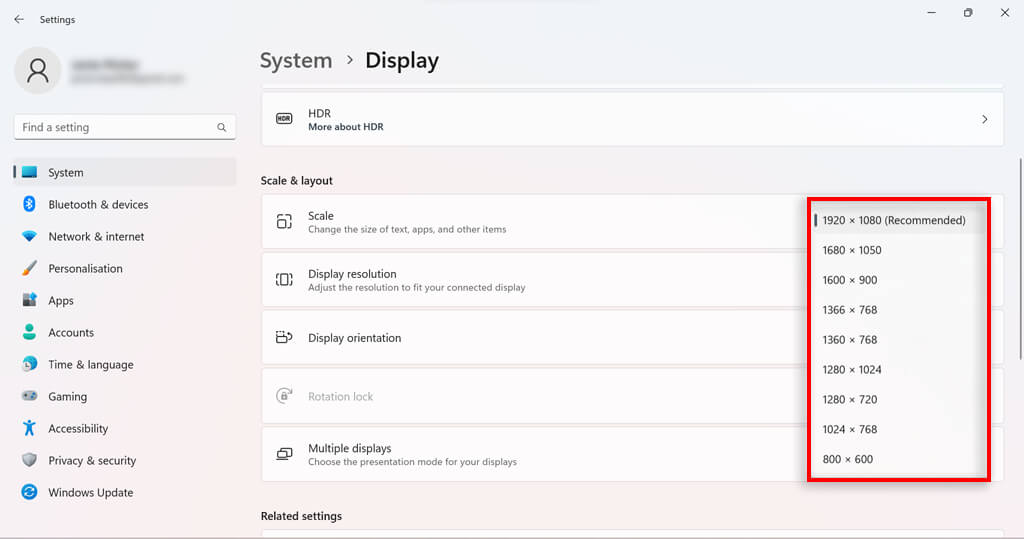Click the Windows Update icon
1024x539 pixels.
tap(29, 493)
